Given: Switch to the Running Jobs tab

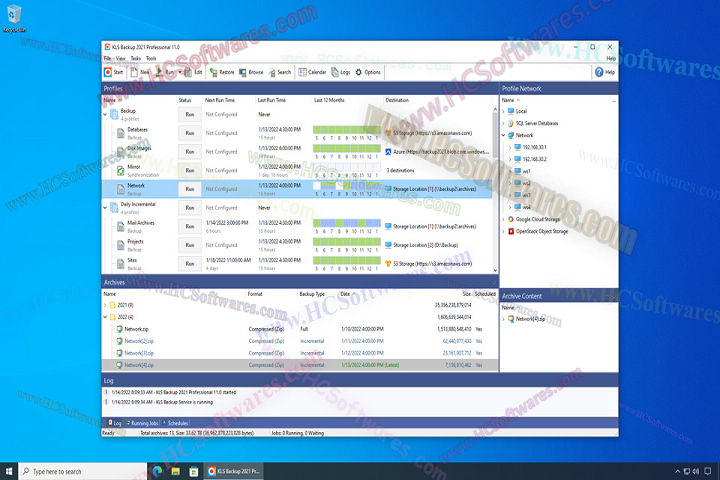Looking at the screenshot, I should (142, 423).
